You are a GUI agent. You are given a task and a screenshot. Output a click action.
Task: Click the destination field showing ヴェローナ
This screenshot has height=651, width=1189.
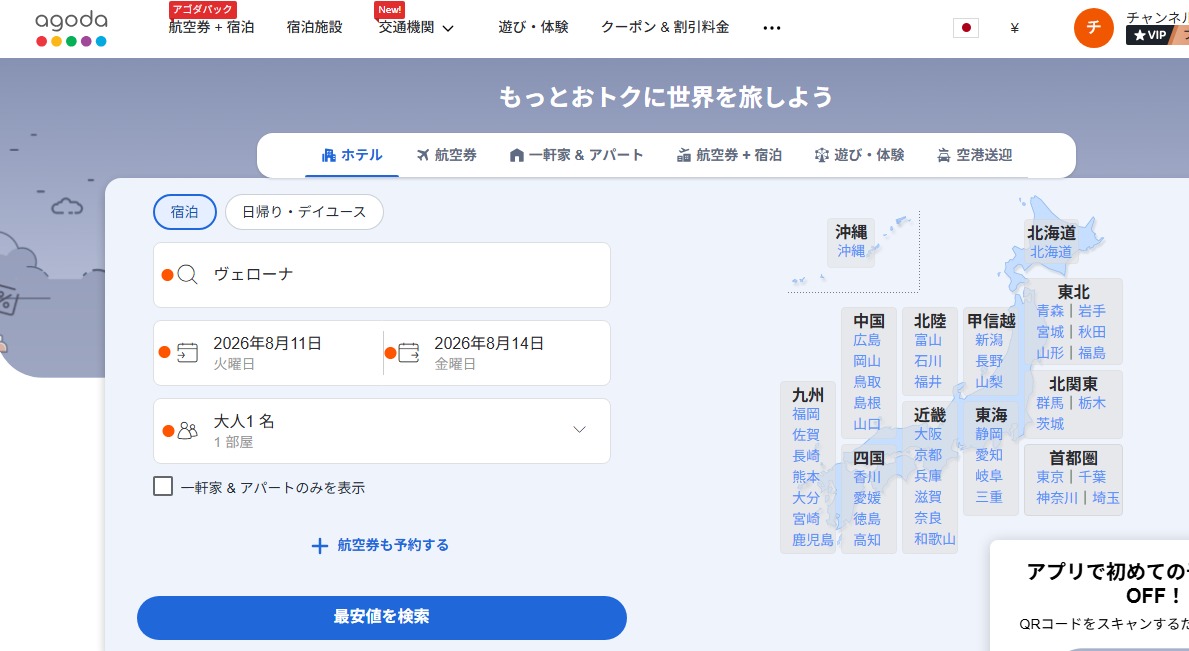coord(381,275)
